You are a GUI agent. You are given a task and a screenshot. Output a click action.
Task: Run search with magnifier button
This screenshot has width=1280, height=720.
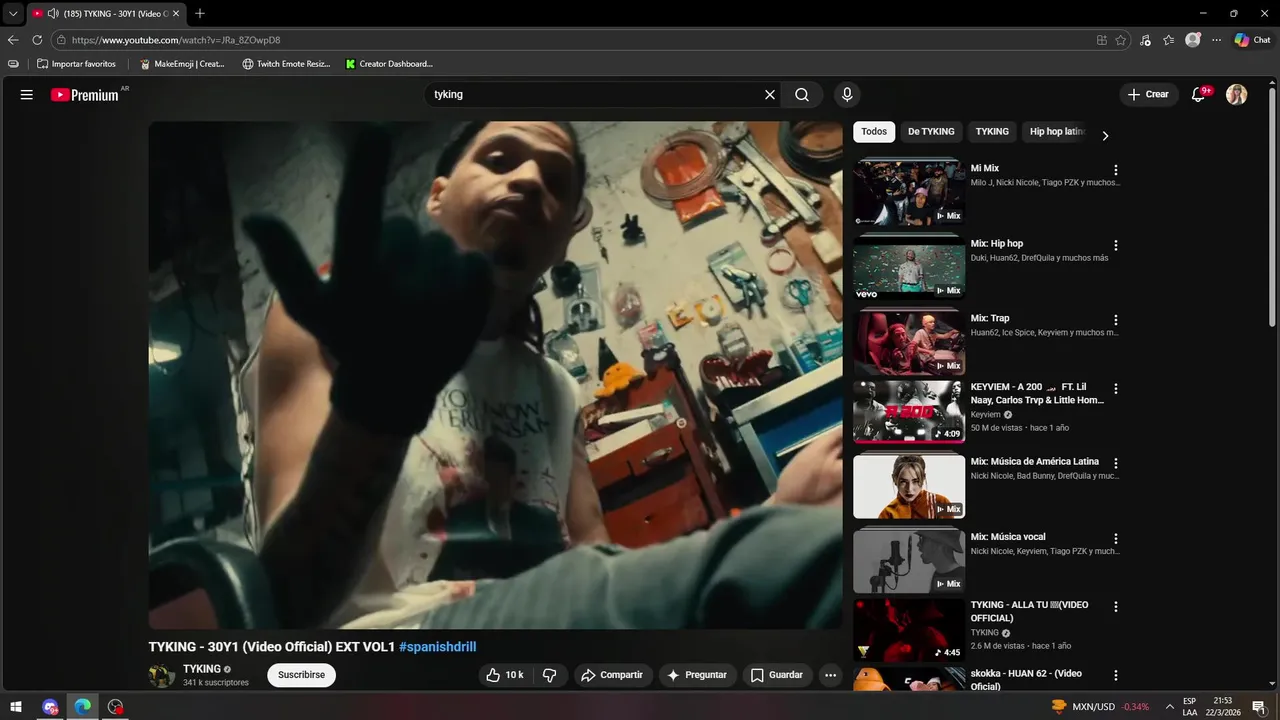point(802,95)
